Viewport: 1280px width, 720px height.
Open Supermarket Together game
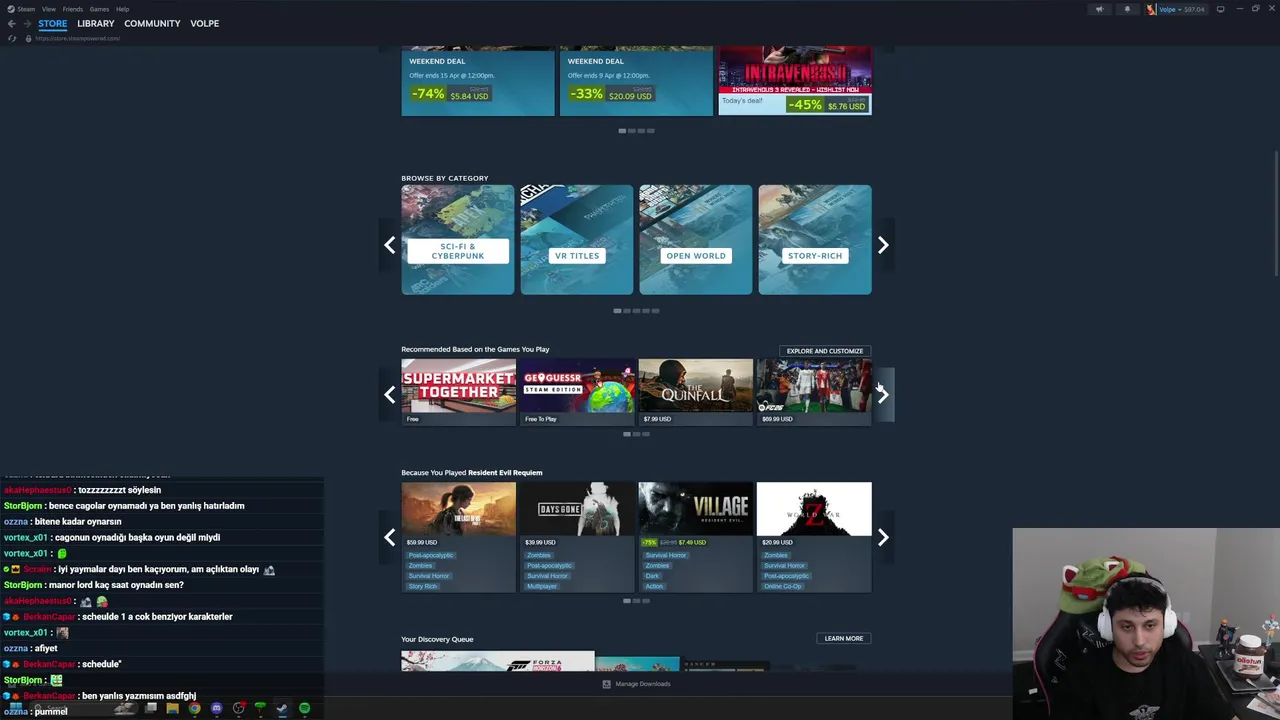[458, 392]
